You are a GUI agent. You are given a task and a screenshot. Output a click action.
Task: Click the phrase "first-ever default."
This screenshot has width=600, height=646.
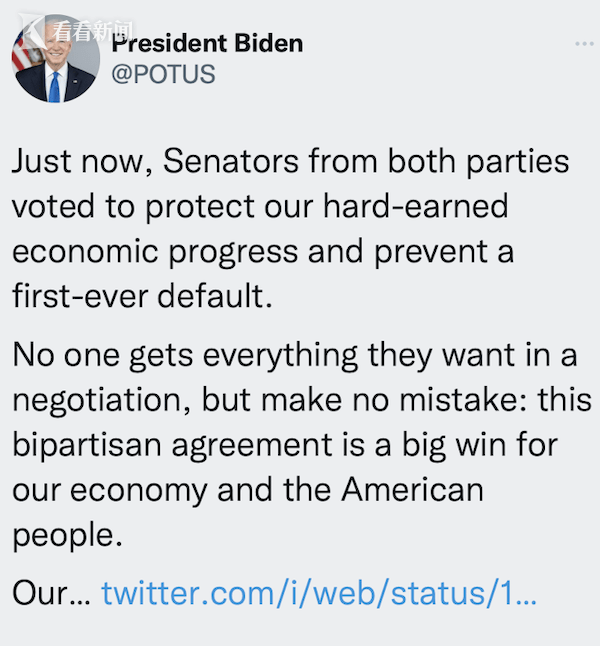coord(143,296)
